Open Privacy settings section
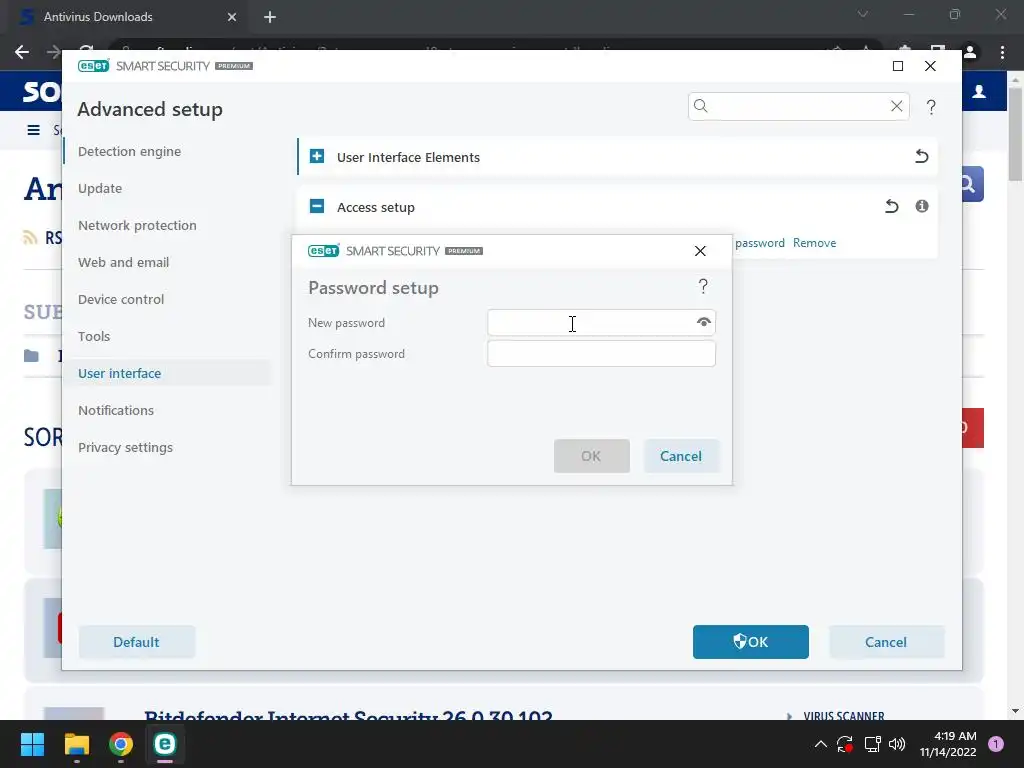 point(125,447)
